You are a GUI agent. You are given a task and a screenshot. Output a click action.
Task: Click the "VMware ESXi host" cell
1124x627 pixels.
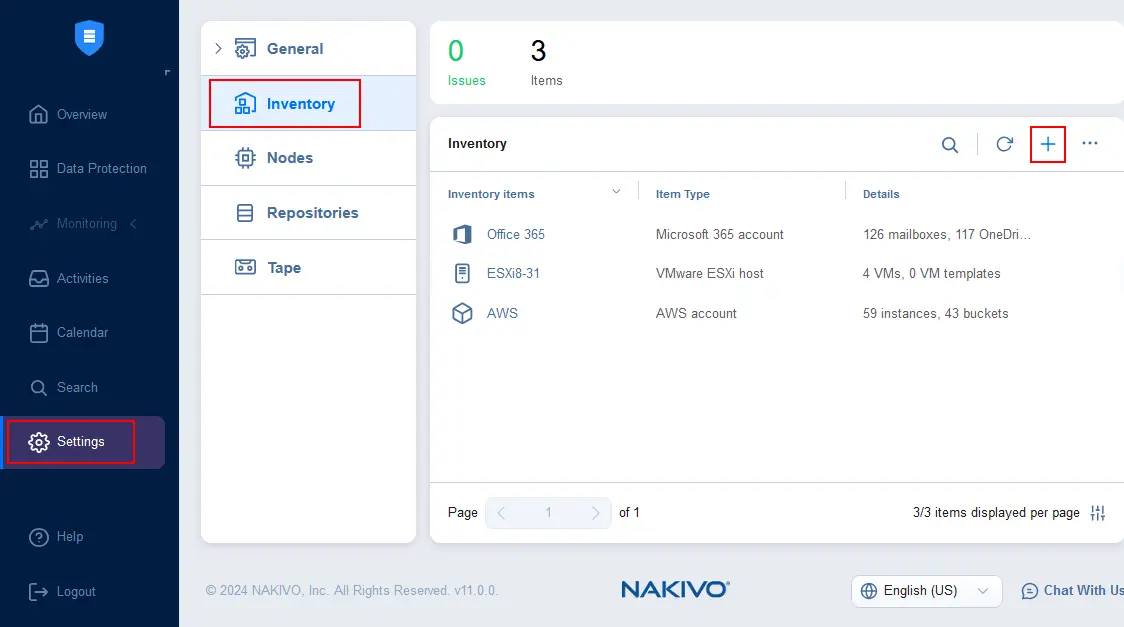tap(710, 274)
